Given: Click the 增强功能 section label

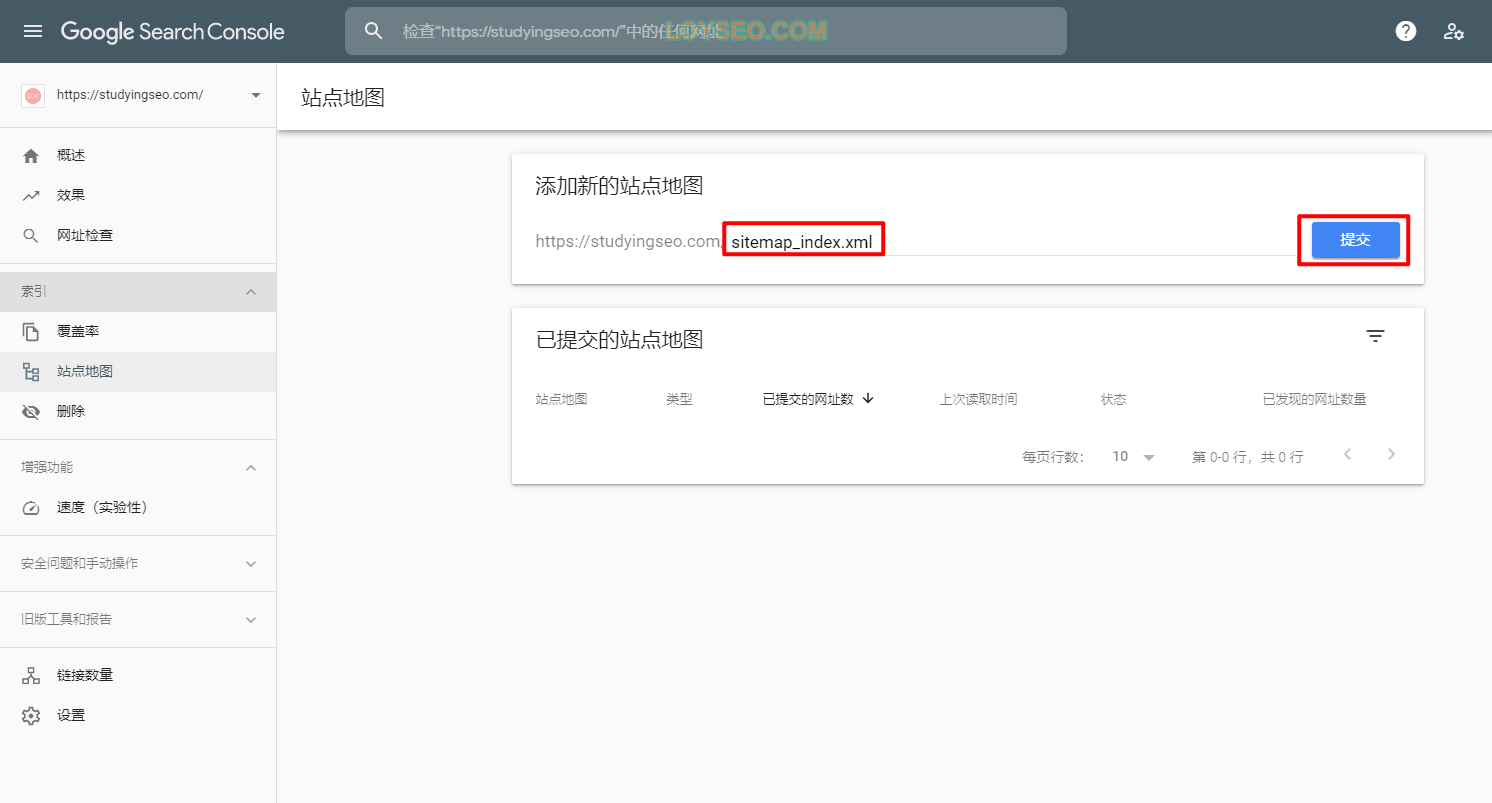Looking at the screenshot, I should pyautogui.click(x=47, y=467).
